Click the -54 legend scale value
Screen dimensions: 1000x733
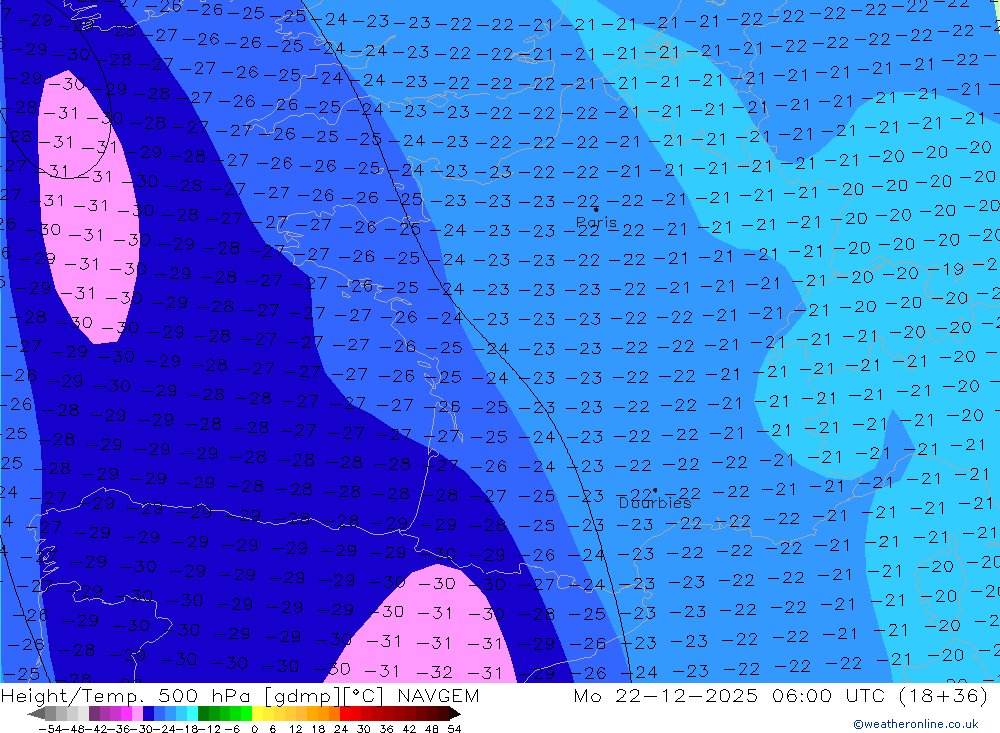pos(50,728)
